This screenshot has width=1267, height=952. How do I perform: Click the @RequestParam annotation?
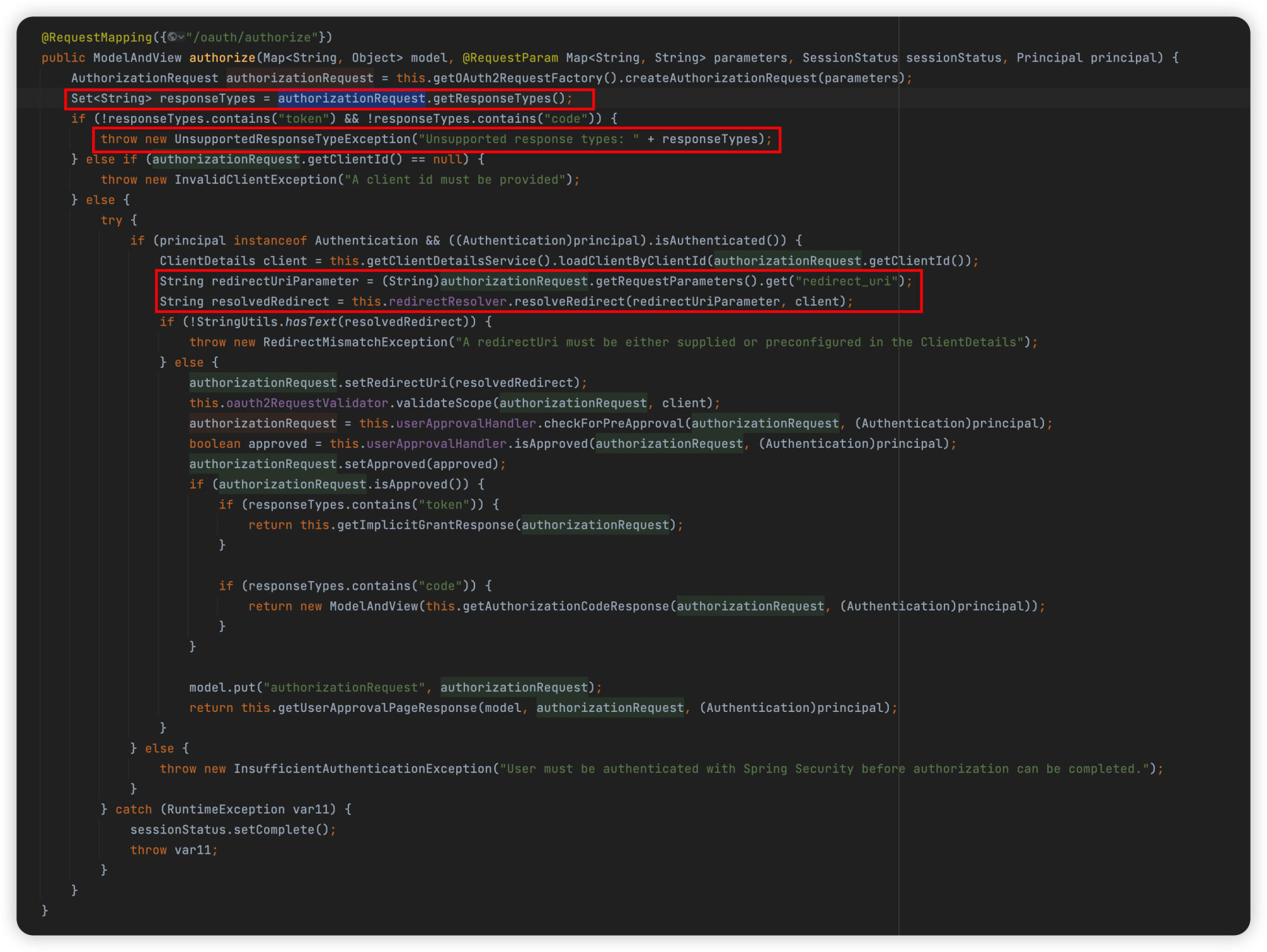[510, 58]
